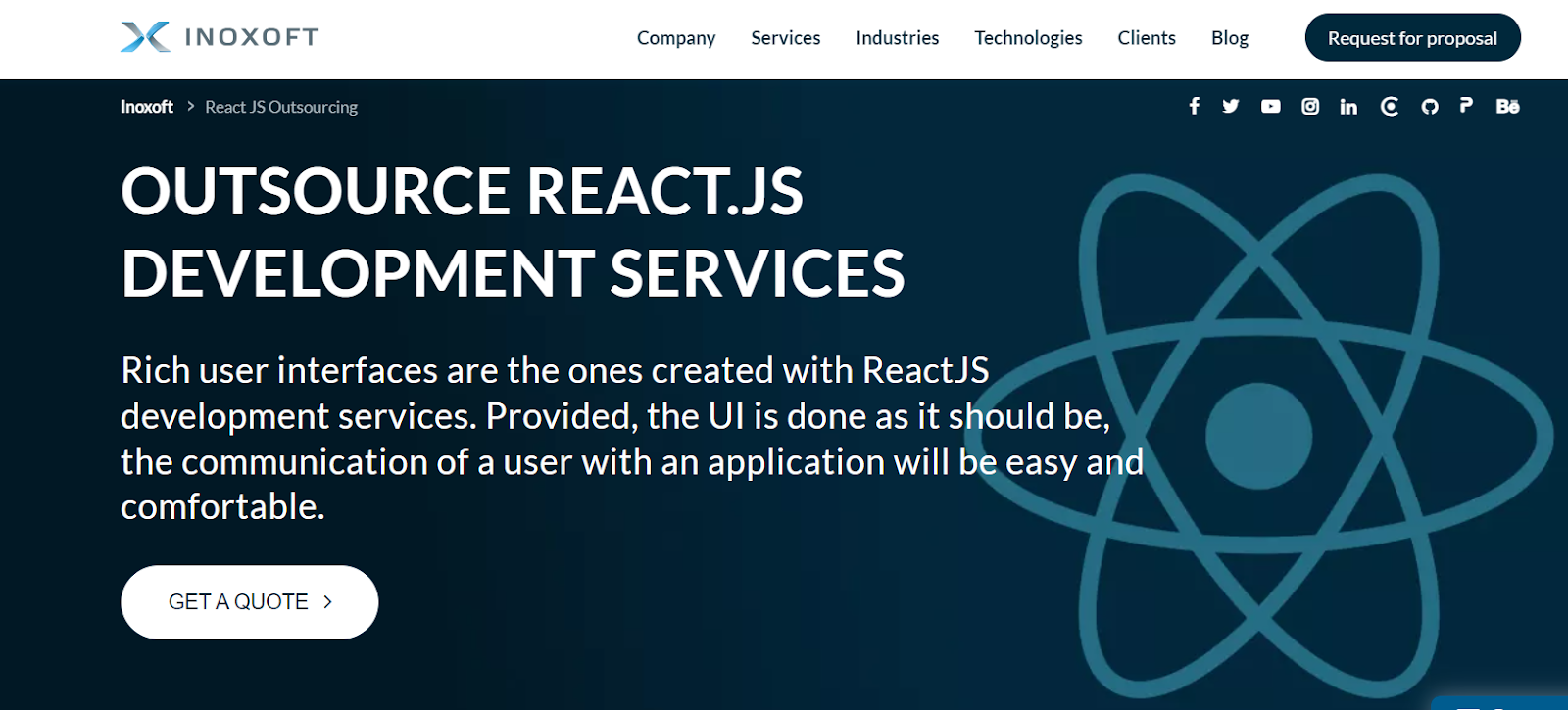This screenshot has height=710, width=1568.
Task: Click the Inoxoft X logo icon
Action: [145, 37]
